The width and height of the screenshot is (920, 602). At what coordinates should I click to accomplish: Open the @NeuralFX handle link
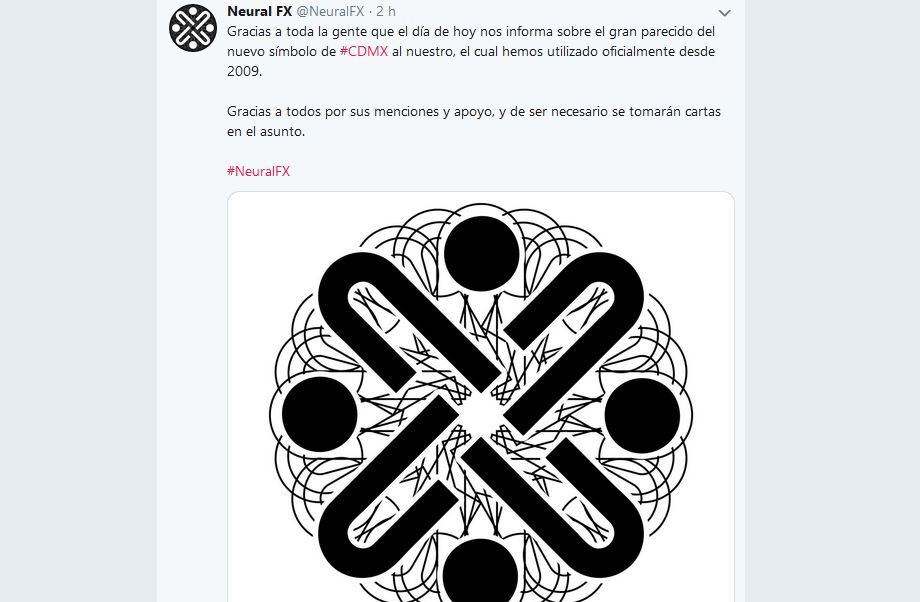click(330, 11)
